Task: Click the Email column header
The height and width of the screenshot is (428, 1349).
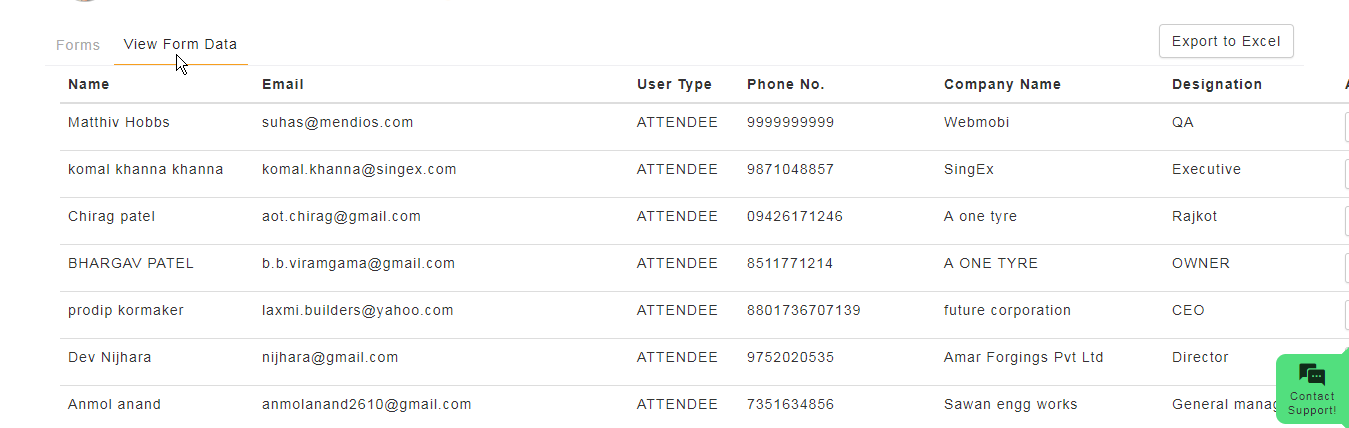Action: coord(283,84)
